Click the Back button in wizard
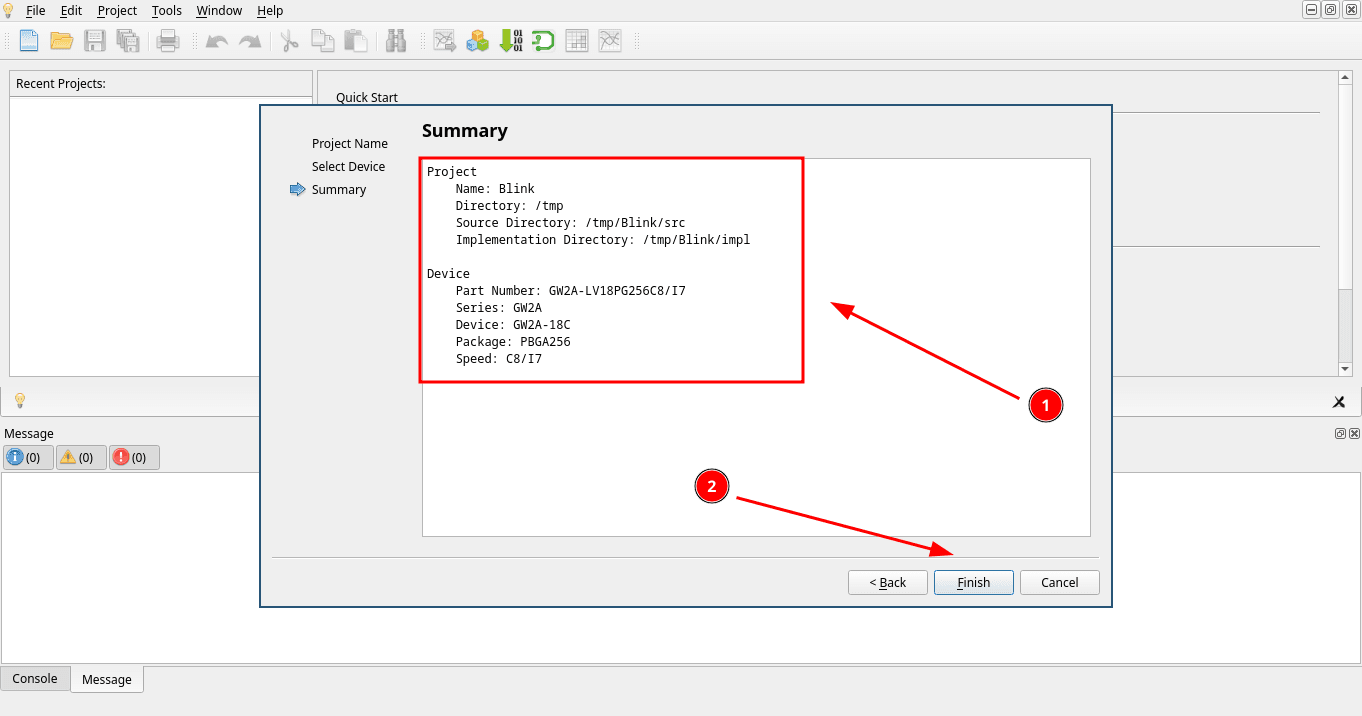1362x716 pixels. pyautogui.click(x=888, y=583)
